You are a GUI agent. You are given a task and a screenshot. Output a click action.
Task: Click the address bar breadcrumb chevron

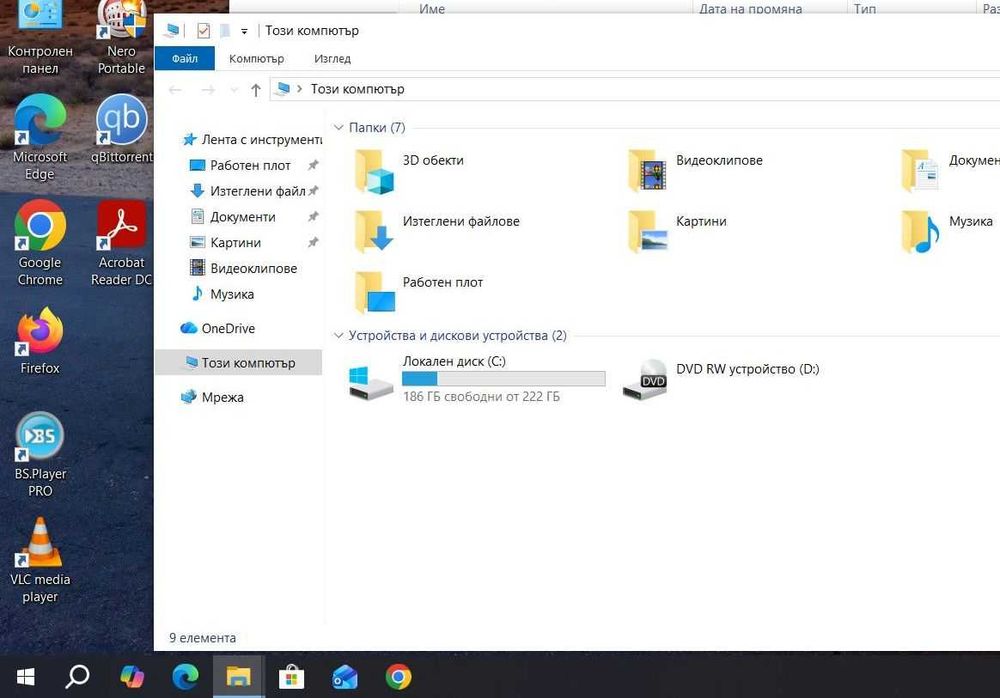(299, 89)
